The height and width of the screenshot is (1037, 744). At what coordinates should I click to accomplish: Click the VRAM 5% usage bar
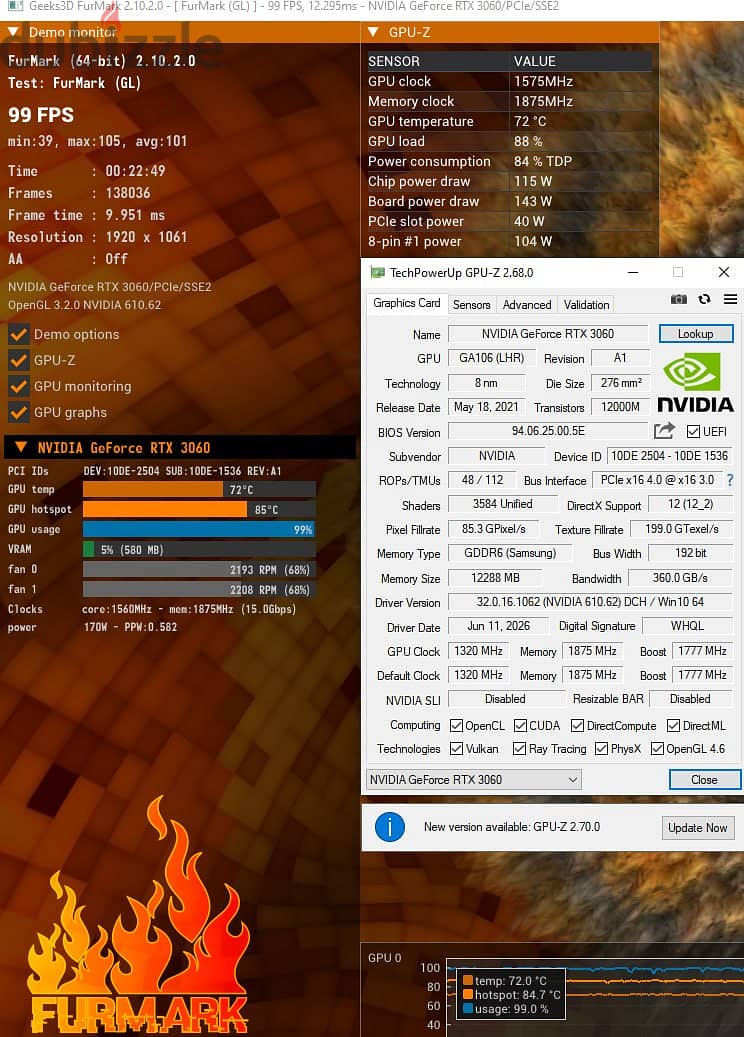(x=199, y=549)
